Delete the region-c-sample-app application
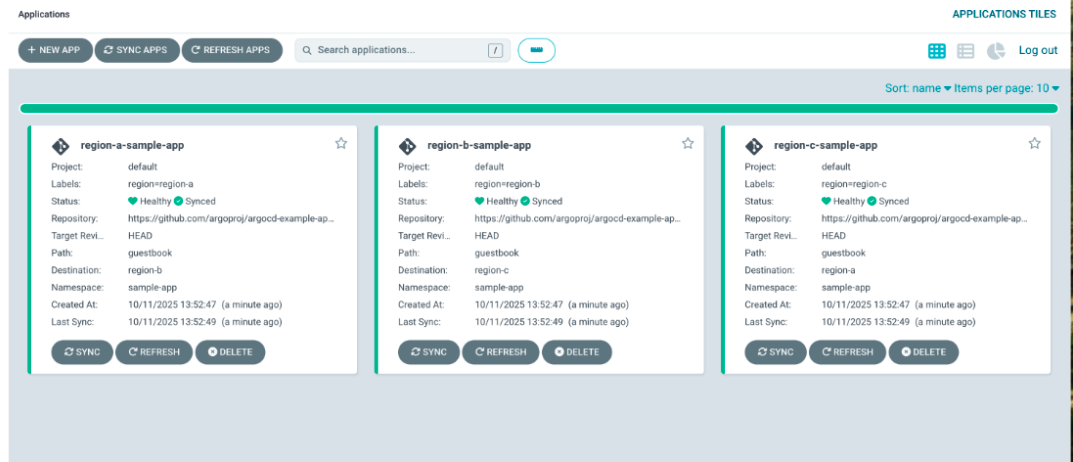Viewport: 1073px width, 462px height. (923, 352)
